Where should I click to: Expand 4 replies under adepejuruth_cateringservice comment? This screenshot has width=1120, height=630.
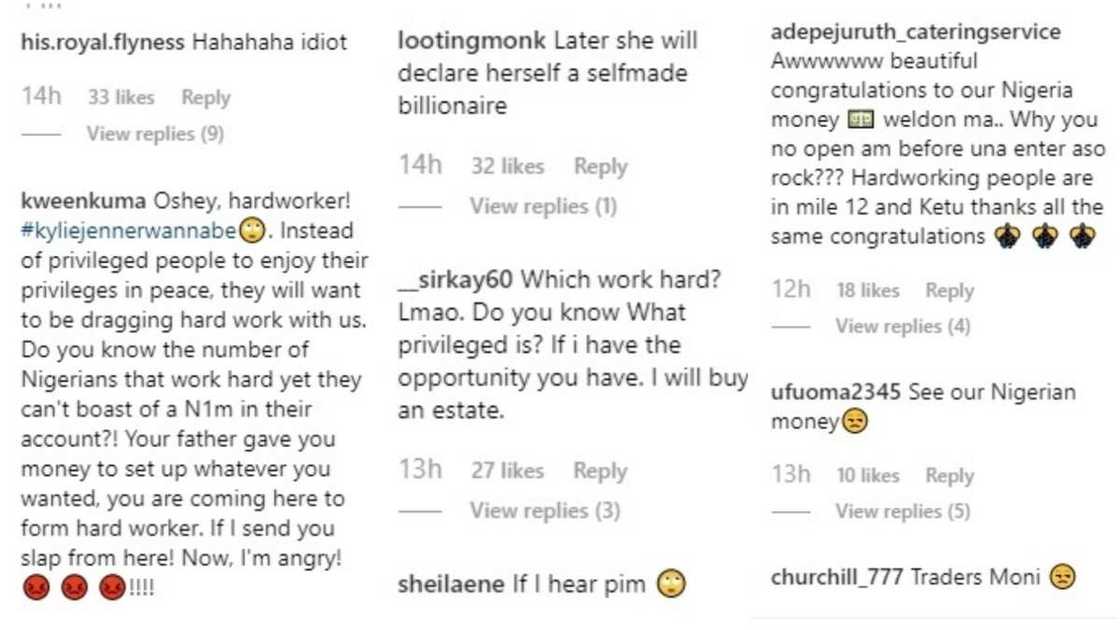tap(902, 326)
